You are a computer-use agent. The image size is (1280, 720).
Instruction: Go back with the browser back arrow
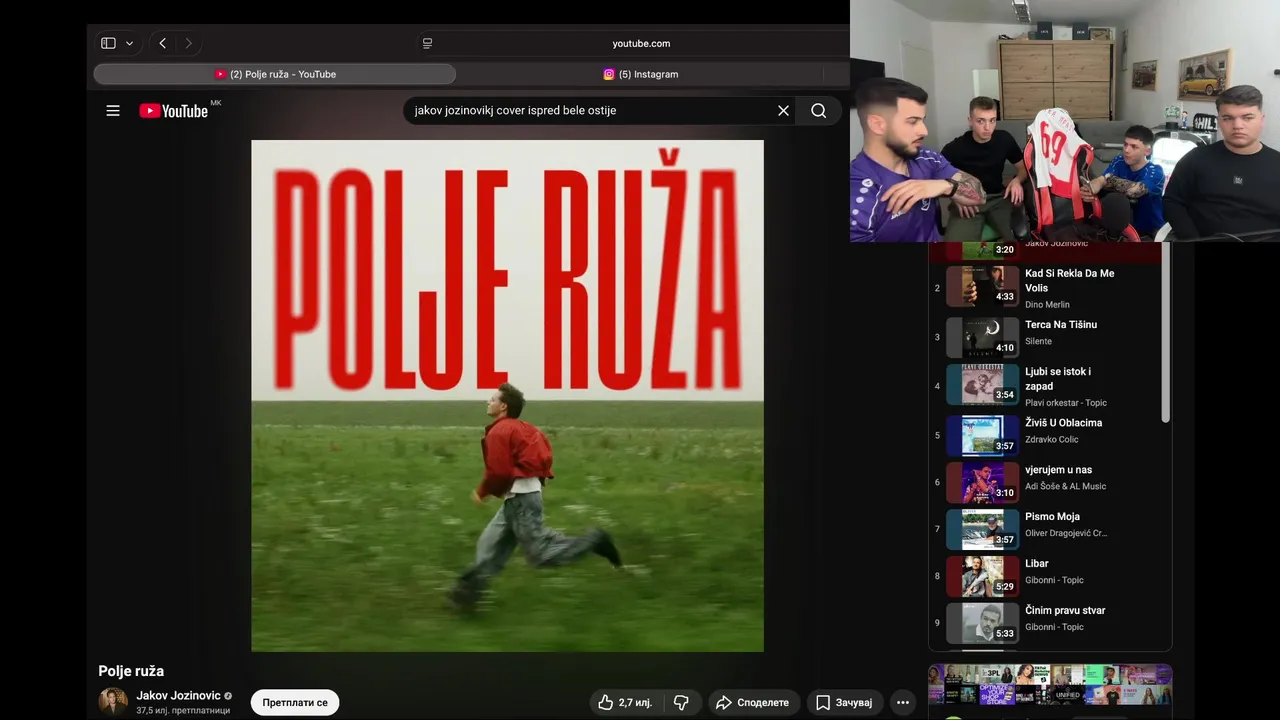pyautogui.click(x=162, y=43)
